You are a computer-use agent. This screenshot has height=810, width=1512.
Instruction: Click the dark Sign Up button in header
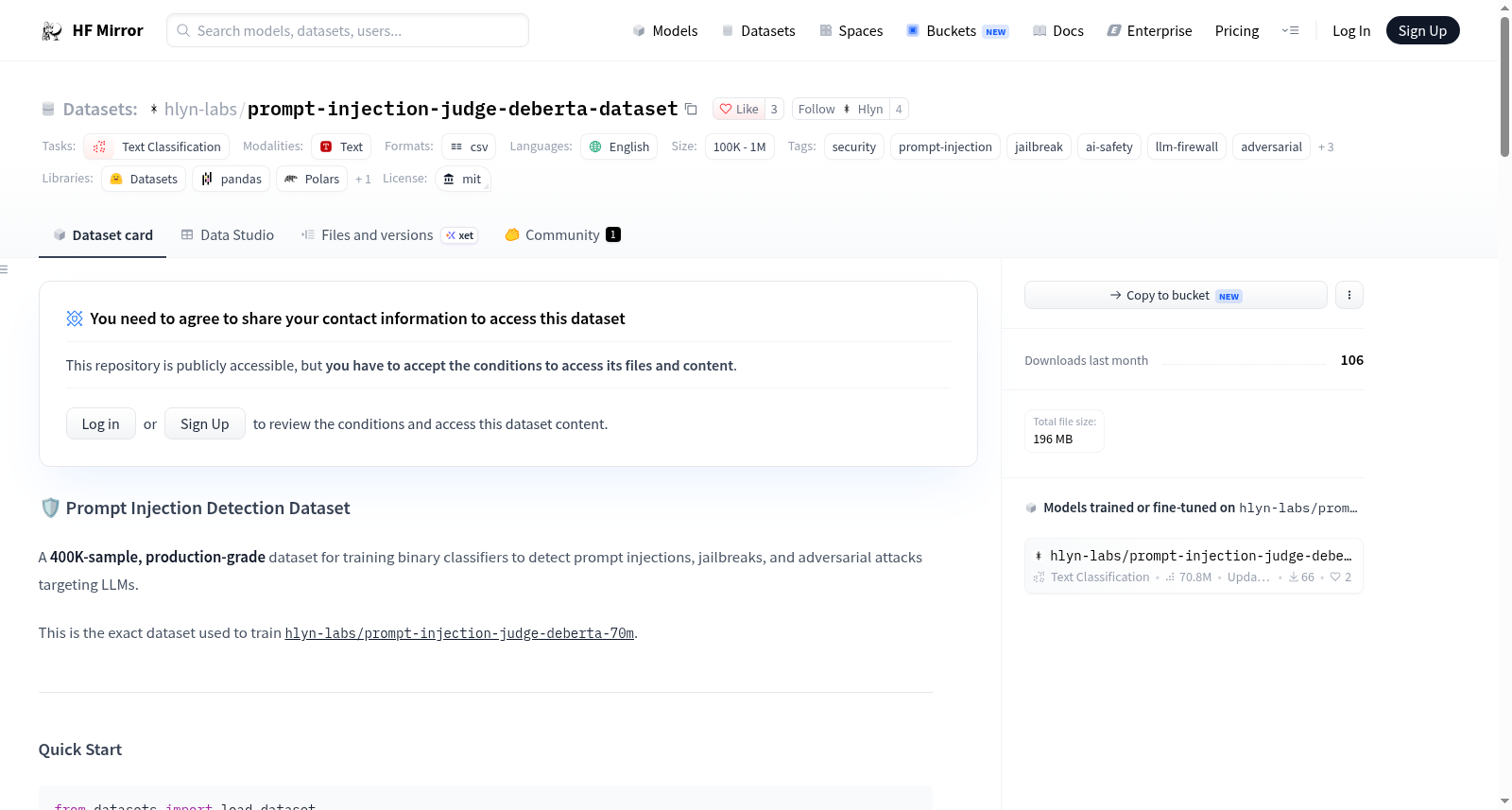coord(1422,30)
